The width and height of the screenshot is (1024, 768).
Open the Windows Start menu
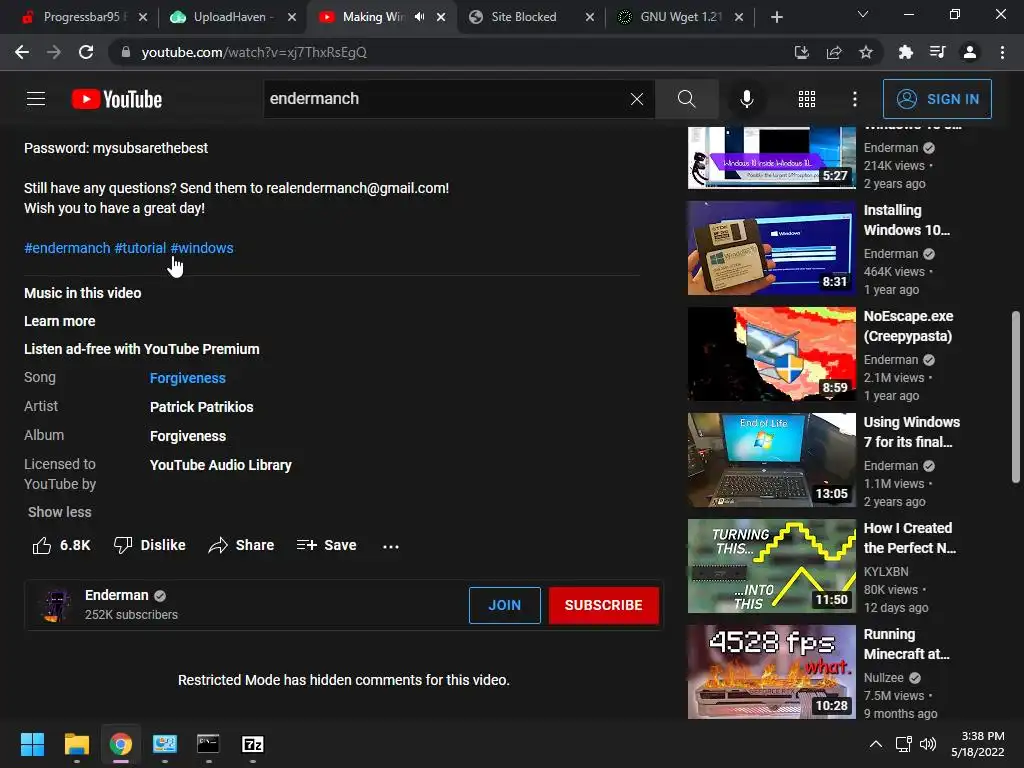tap(32, 744)
